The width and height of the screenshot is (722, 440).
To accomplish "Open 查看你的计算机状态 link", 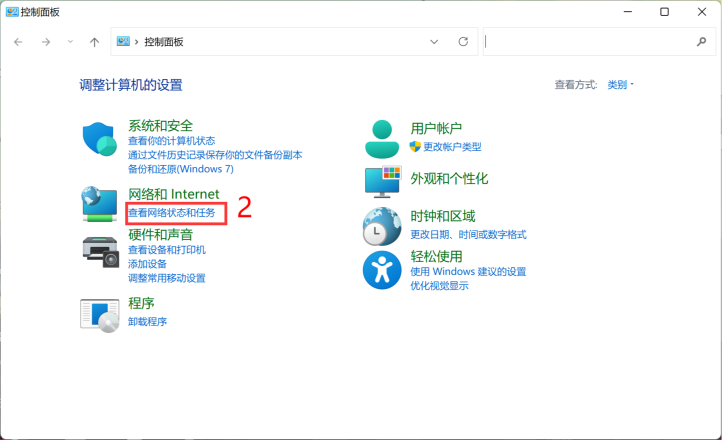I will [x=171, y=140].
